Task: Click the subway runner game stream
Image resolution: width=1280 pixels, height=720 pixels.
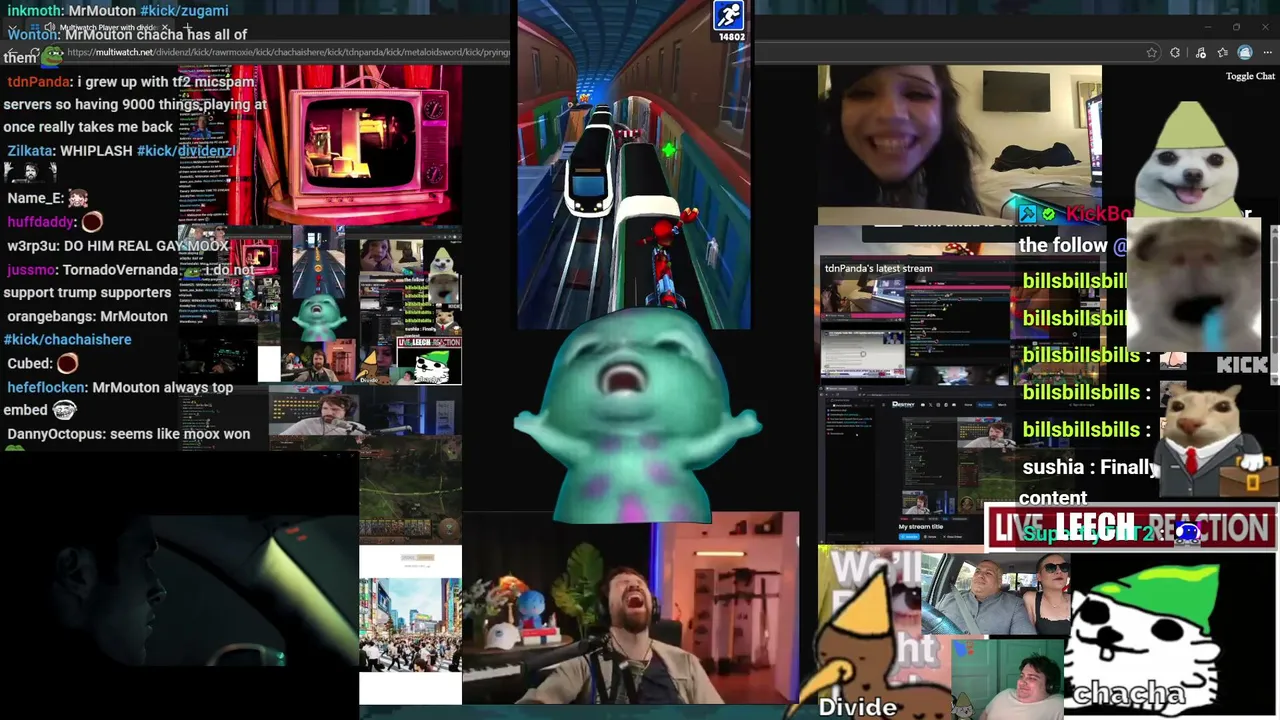Action: [x=634, y=164]
